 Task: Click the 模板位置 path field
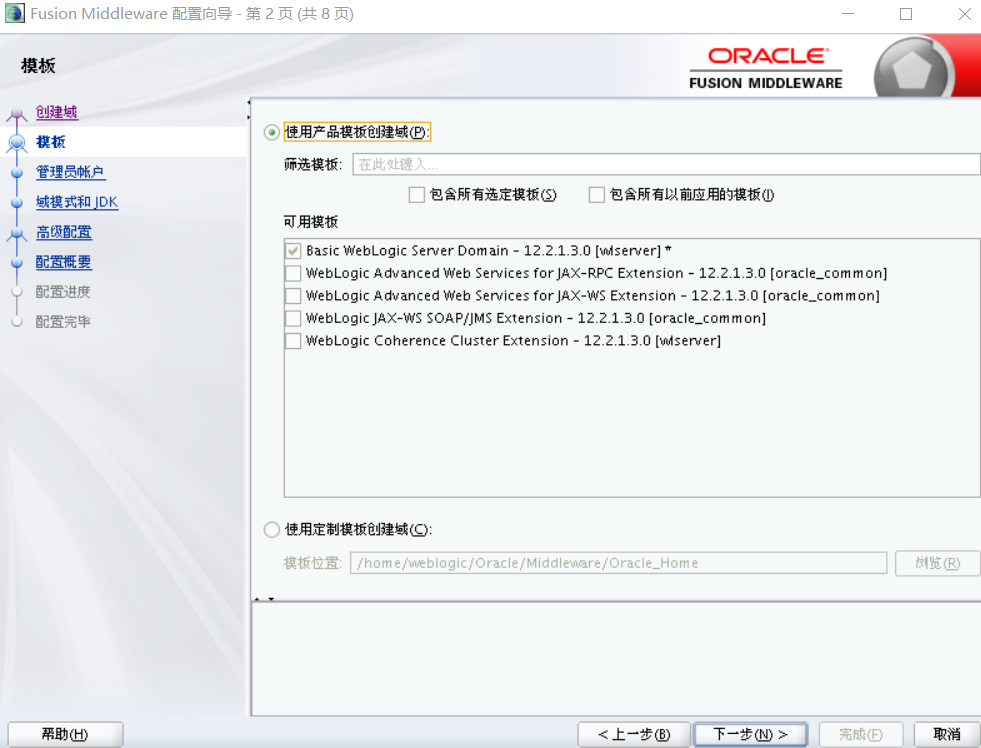[618, 563]
